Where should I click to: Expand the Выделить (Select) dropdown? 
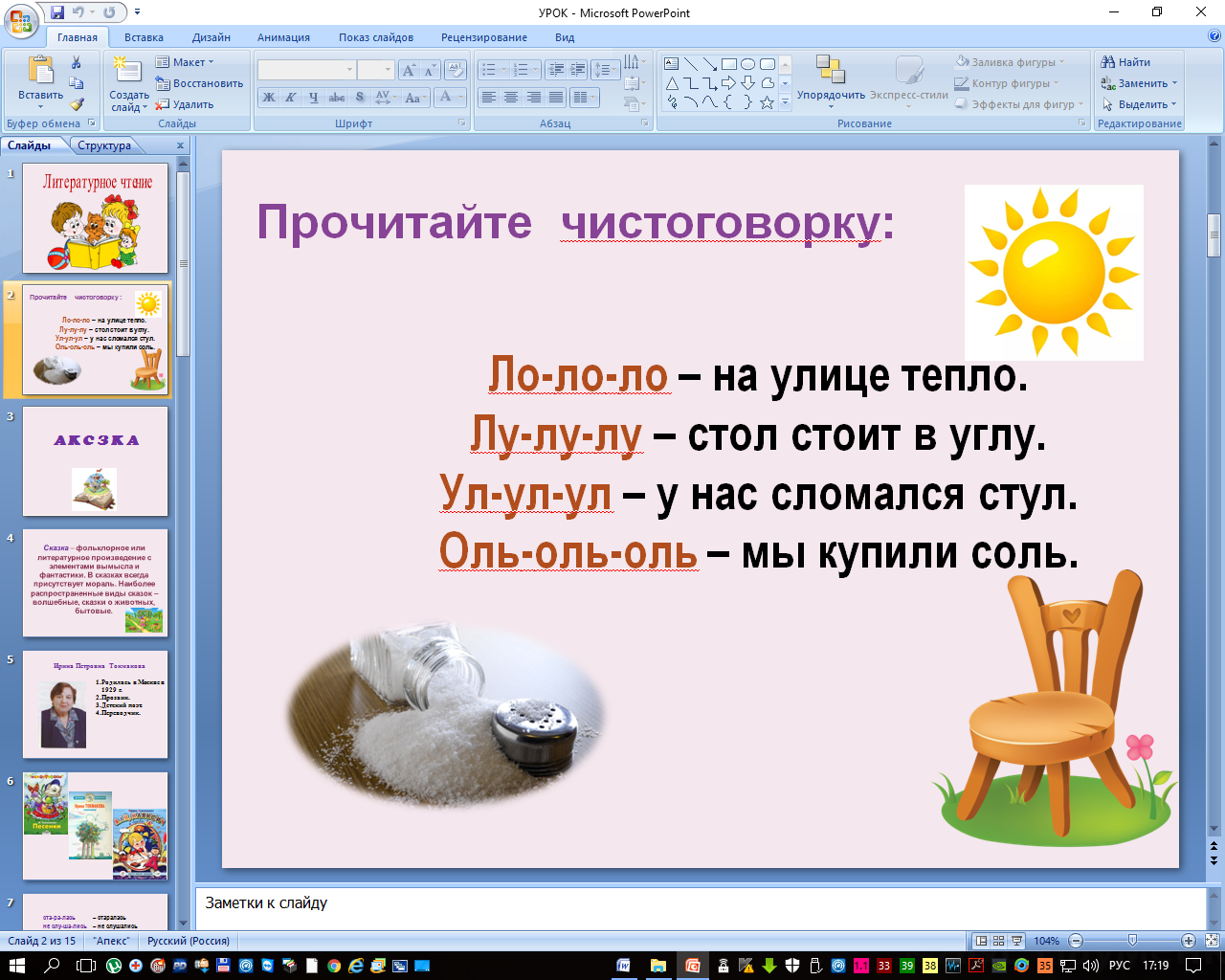click(x=1140, y=104)
